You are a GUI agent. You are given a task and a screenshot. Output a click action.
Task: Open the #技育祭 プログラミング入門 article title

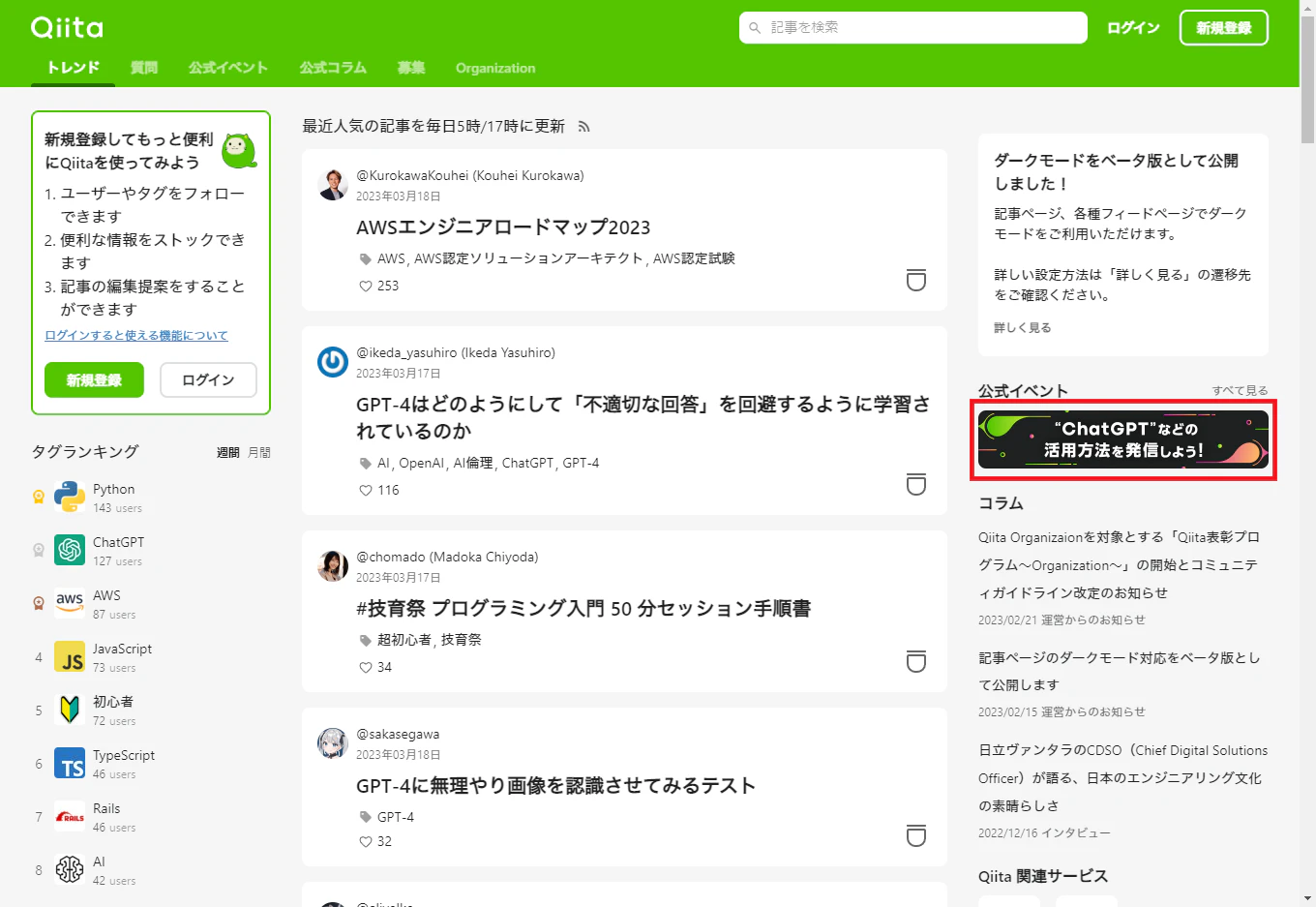583,609
